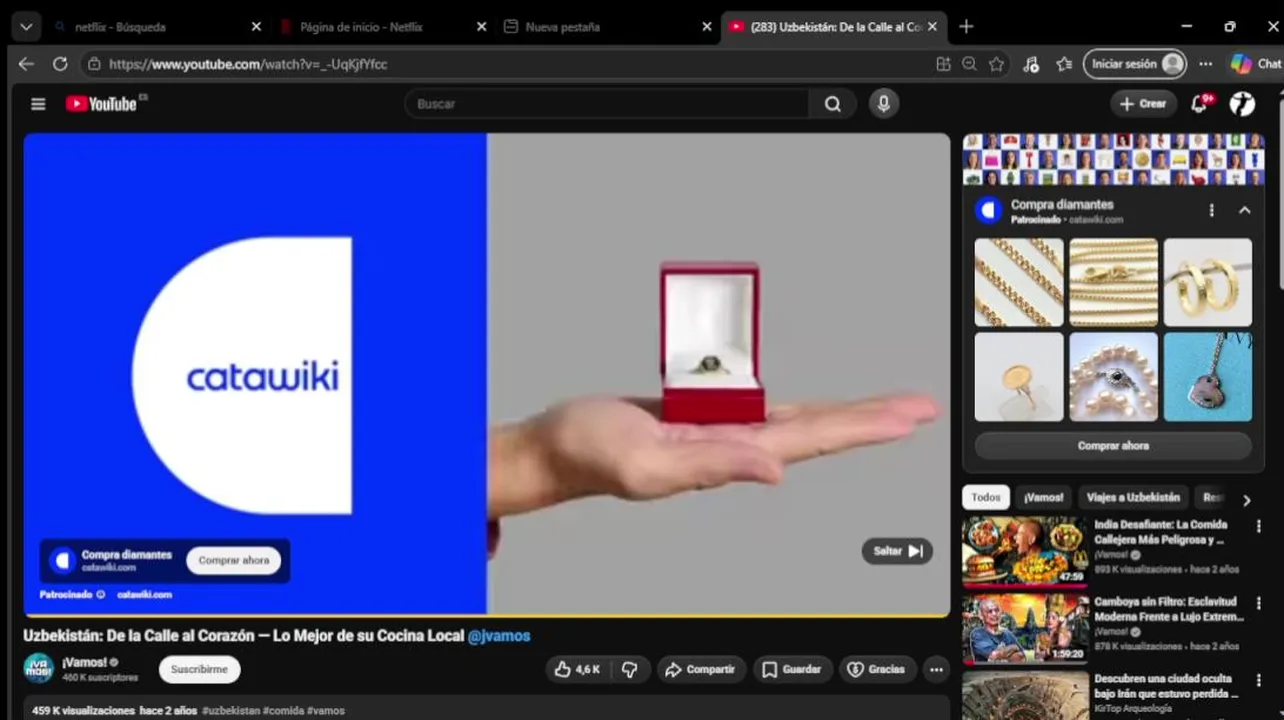Open more actions menu below video
The height and width of the screenshot is (720, 1284).
(936, 670)
